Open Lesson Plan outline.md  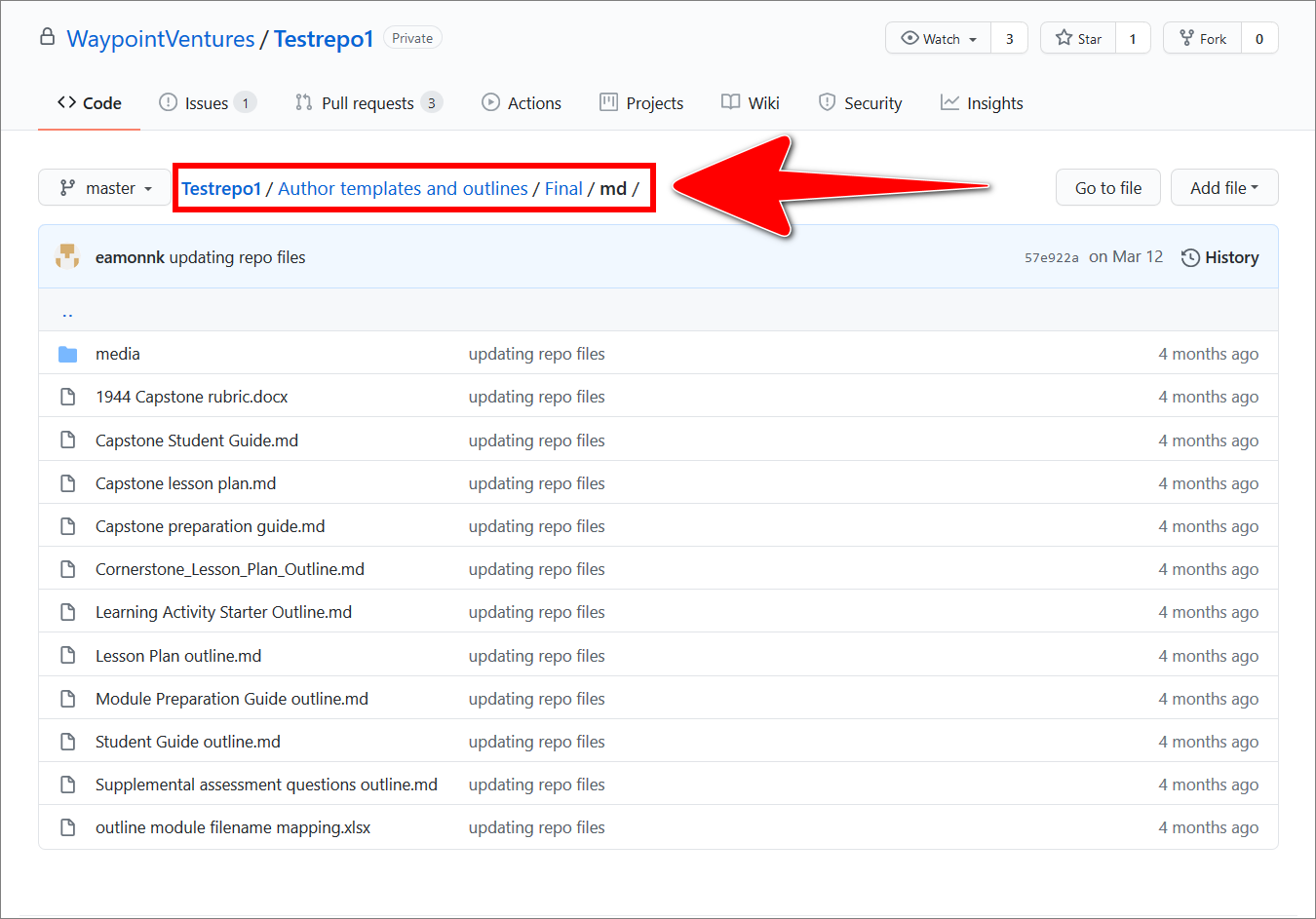[178, 656]
